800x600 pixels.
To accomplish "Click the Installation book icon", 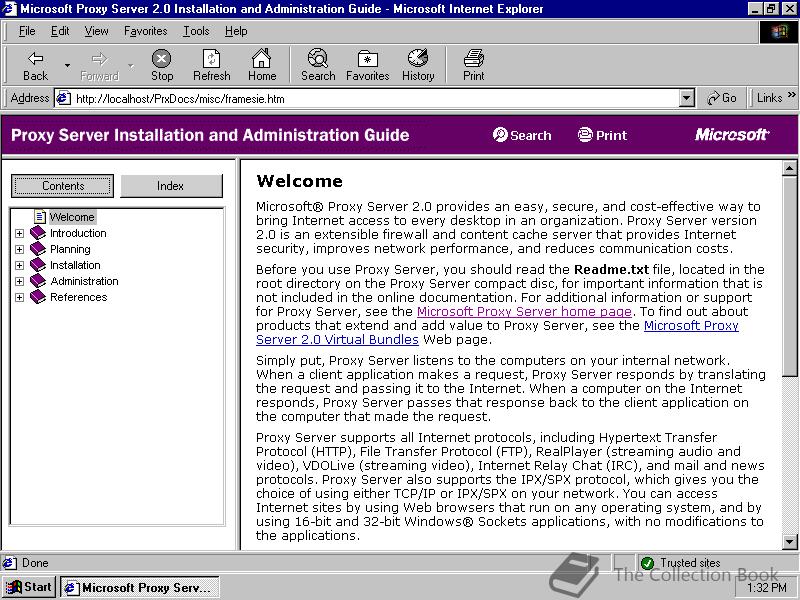I will (x=38, y=265).
